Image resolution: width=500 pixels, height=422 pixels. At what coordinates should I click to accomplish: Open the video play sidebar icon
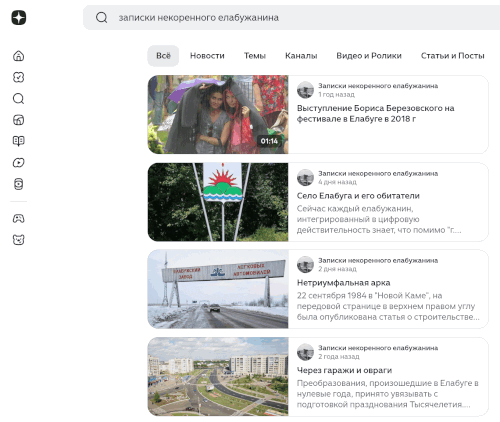click(19, 162)
